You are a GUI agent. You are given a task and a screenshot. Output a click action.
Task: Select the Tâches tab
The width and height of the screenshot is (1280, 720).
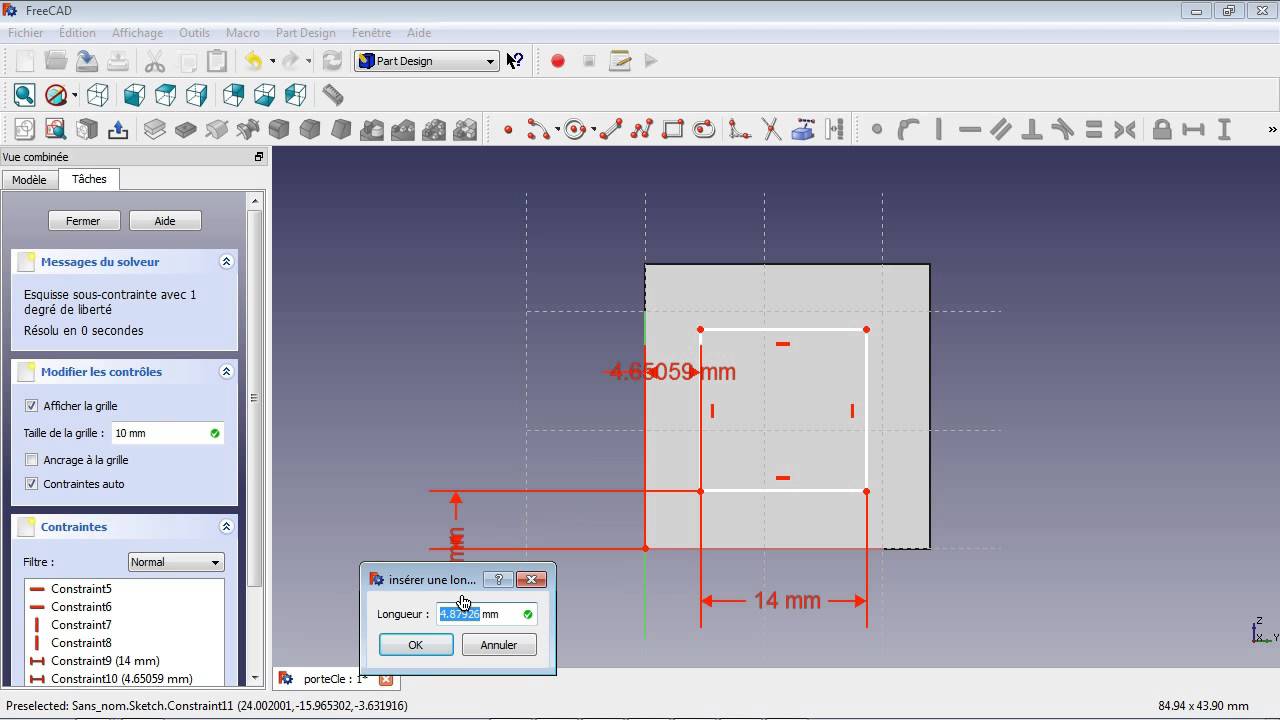89,179
